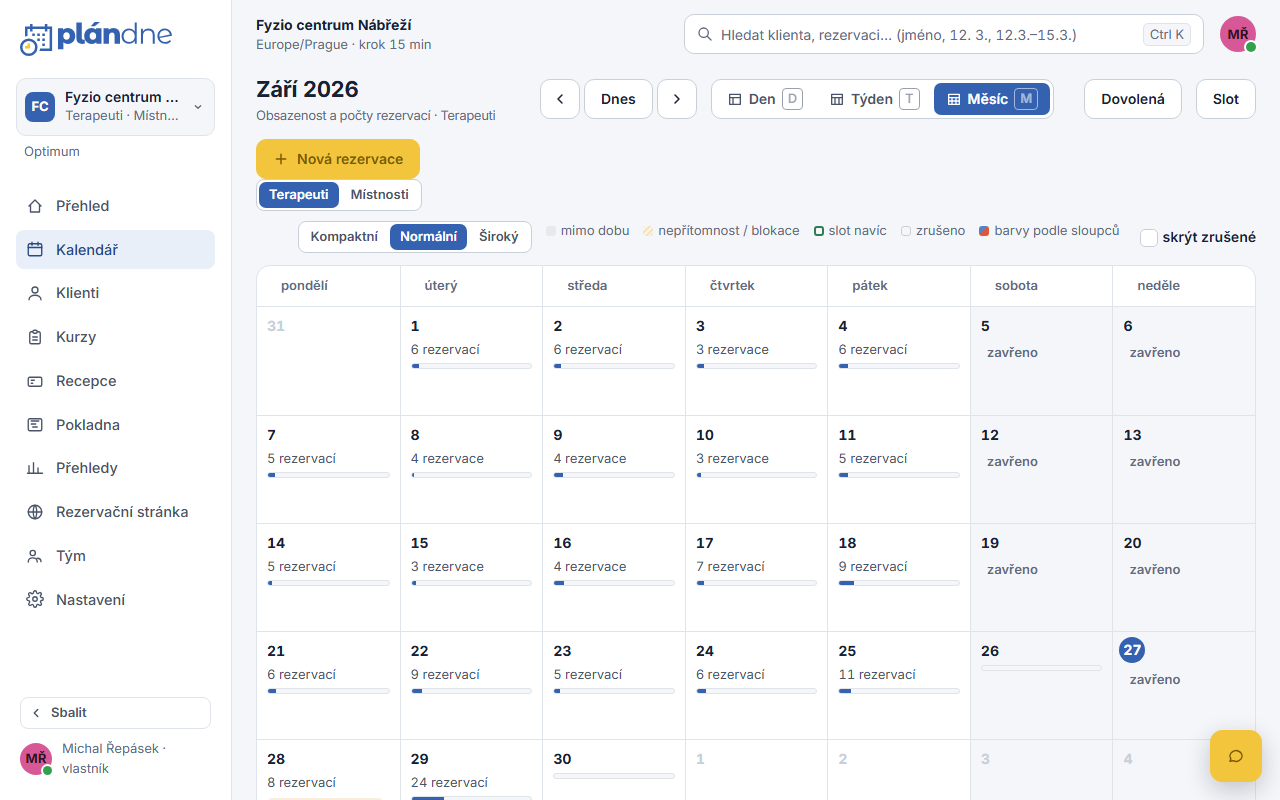1280x800 pixels.
Task: Switch to Terapeuti view
Action: 299,195
